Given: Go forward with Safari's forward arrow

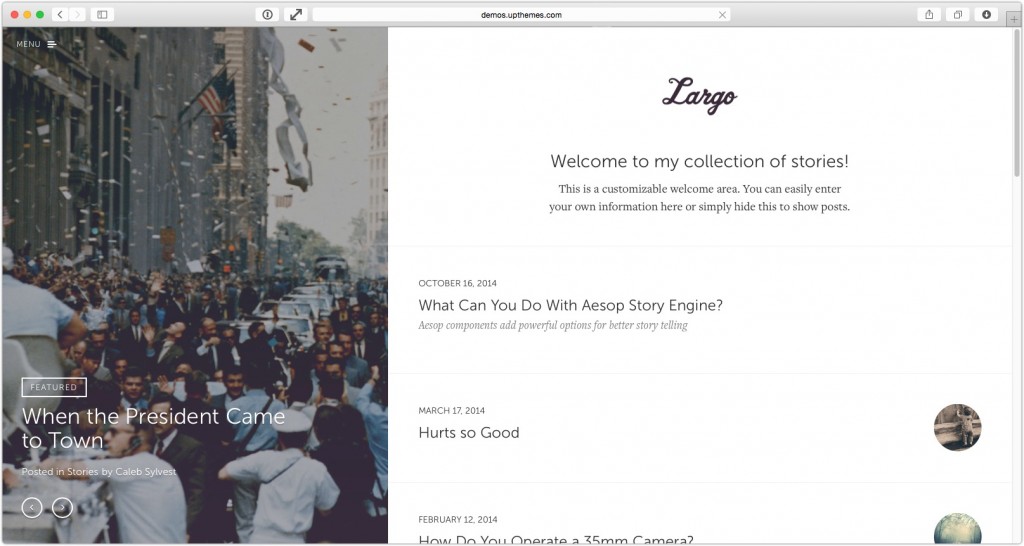Looking at the screenshot, I should click(78, 14).
